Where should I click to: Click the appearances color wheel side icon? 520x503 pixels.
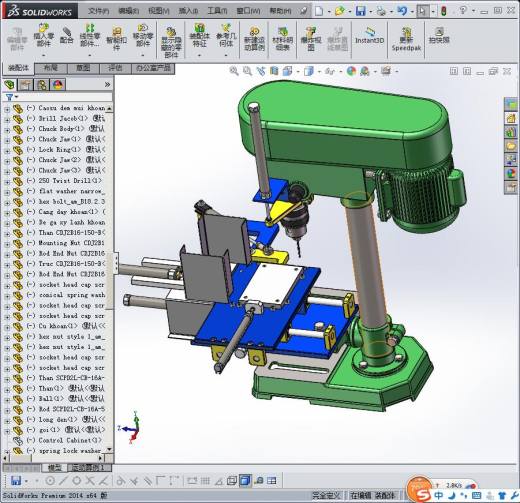(x=510, y=173)
